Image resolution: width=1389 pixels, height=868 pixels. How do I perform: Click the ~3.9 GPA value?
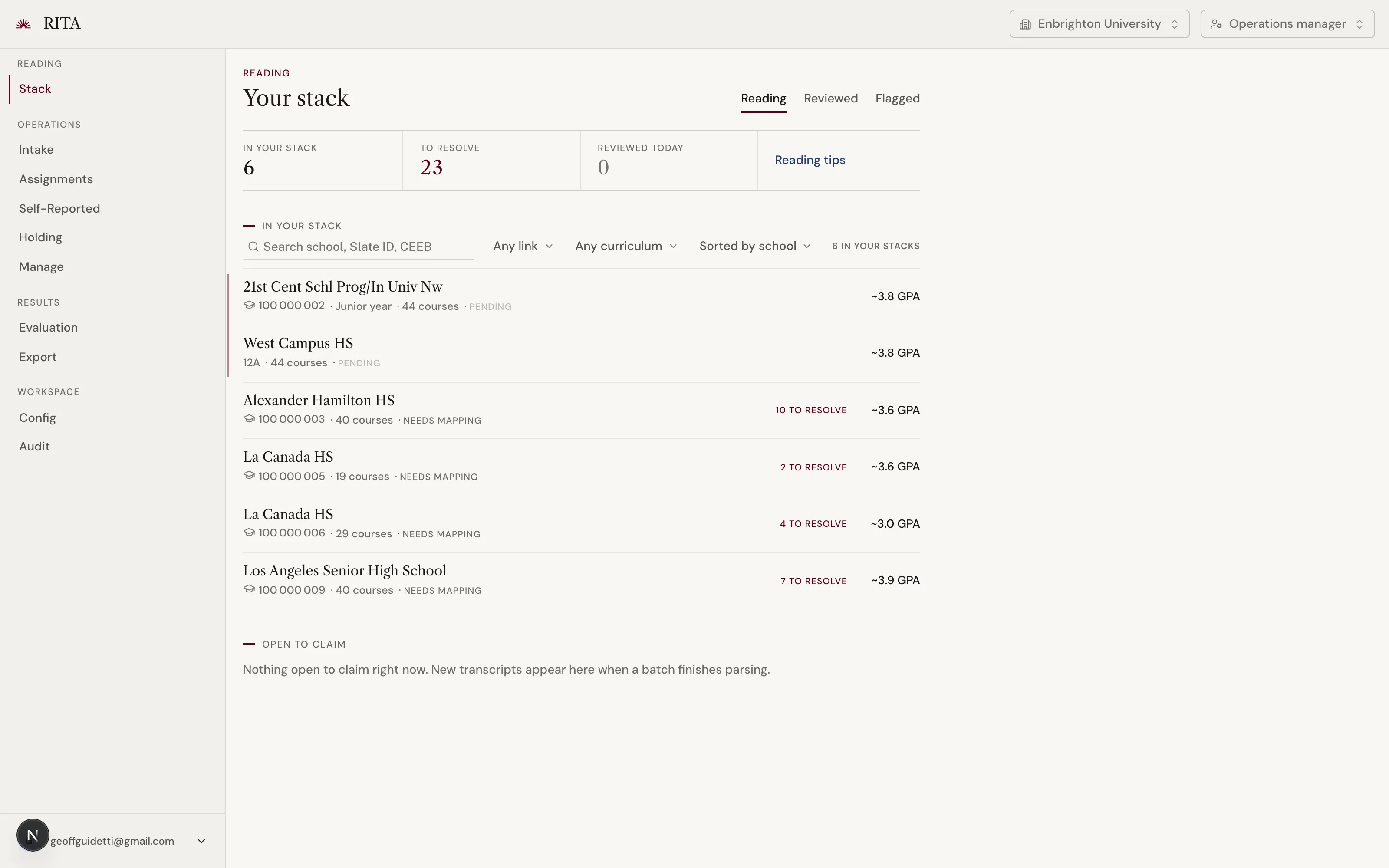[x=895, y=580]
